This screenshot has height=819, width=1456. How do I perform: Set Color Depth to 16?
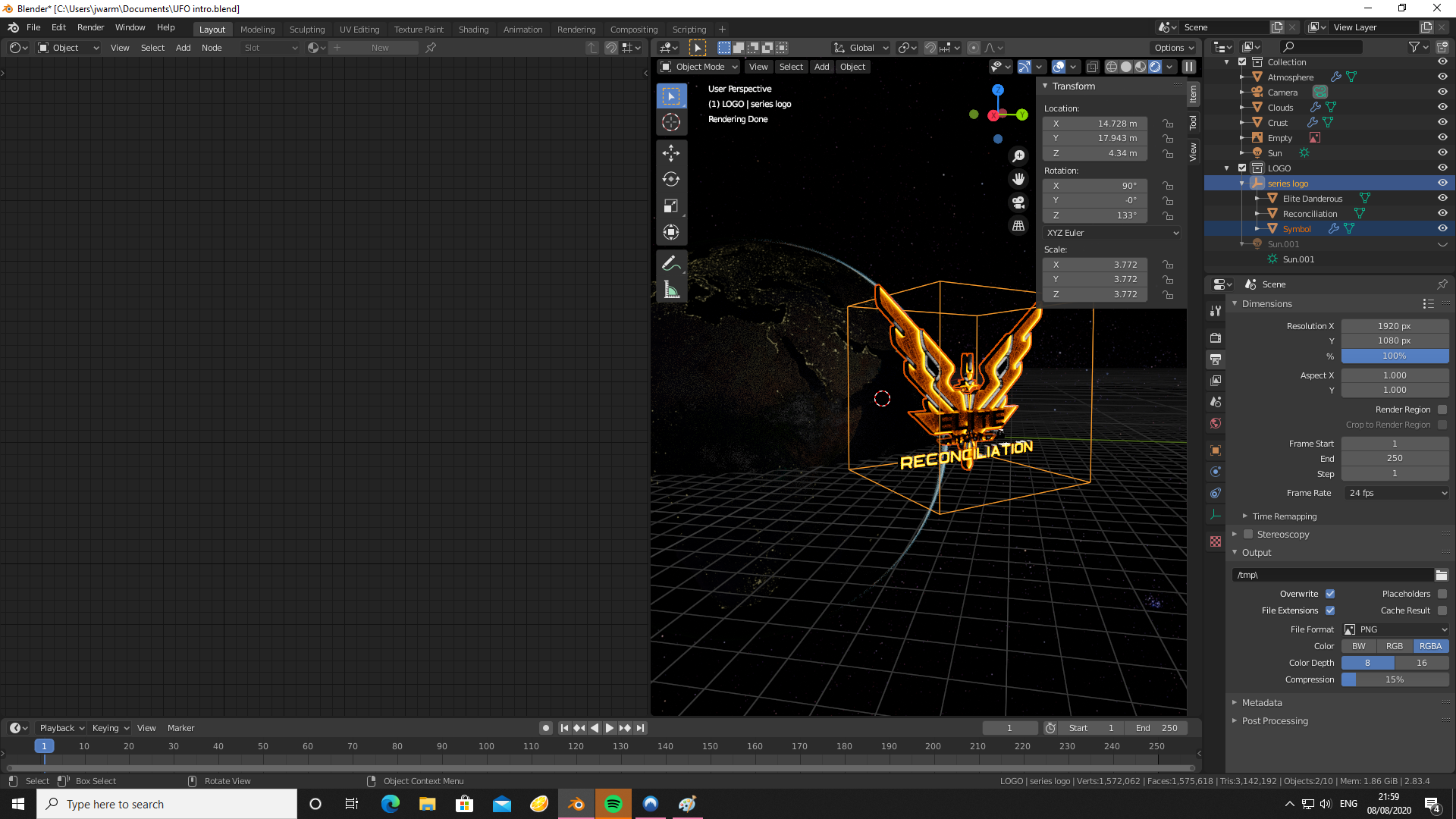(1422, 663)
